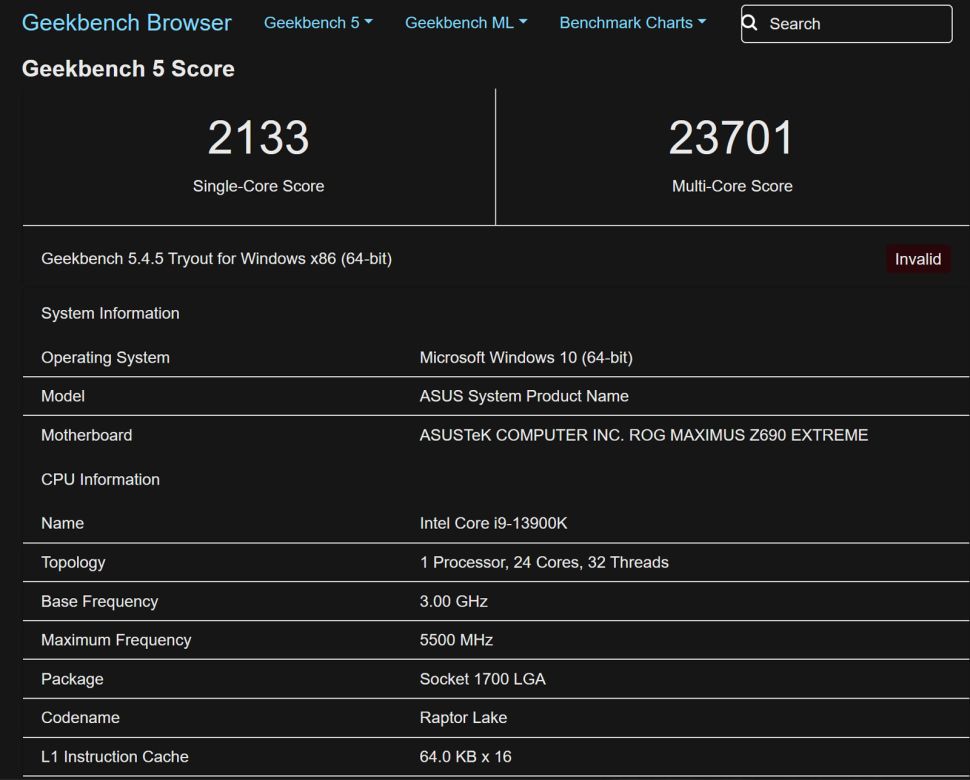Select the Microsoft Windows 10 (64-bit) value
Screen dimensions: 970x780
point(525,357)
